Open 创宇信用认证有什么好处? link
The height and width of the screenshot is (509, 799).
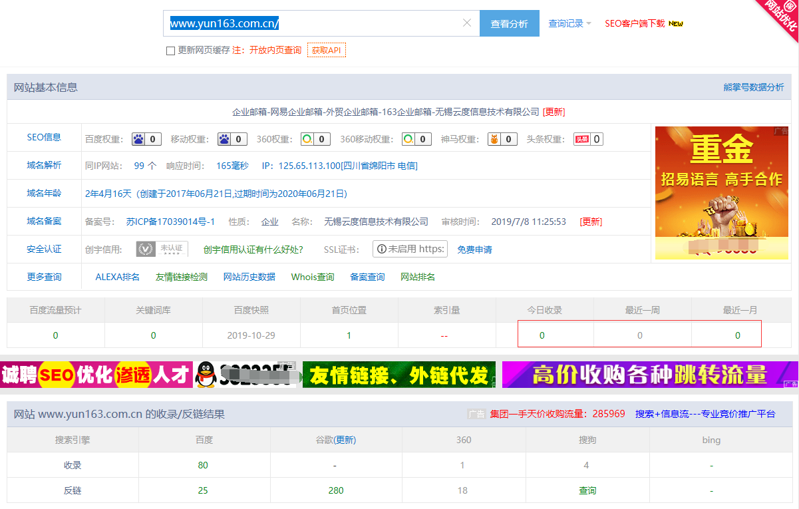point(253,250)
